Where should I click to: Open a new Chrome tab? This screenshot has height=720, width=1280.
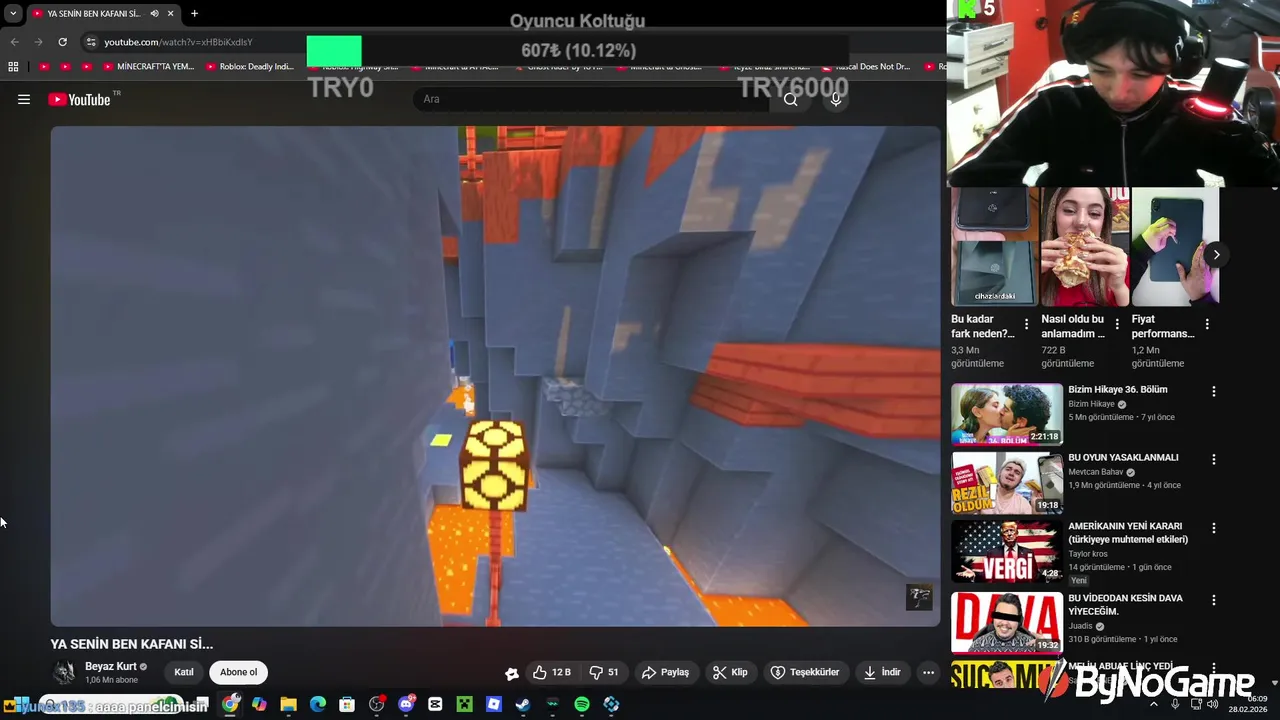(194, 13)
